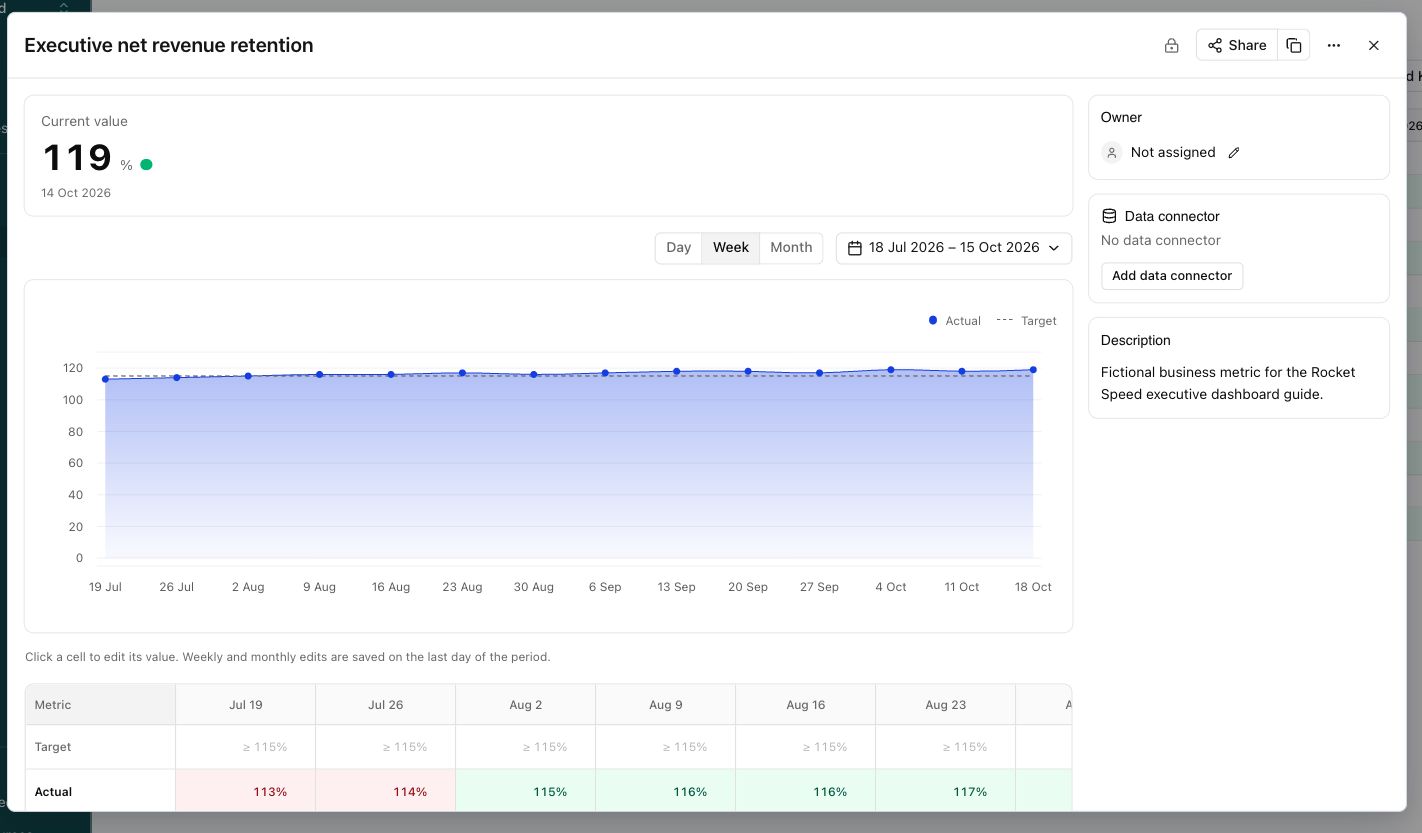Image resolution: width=1422 pixels, height=833 pixels.
Task: Click the Aug 16 column header
Action: tap(806, 705)
